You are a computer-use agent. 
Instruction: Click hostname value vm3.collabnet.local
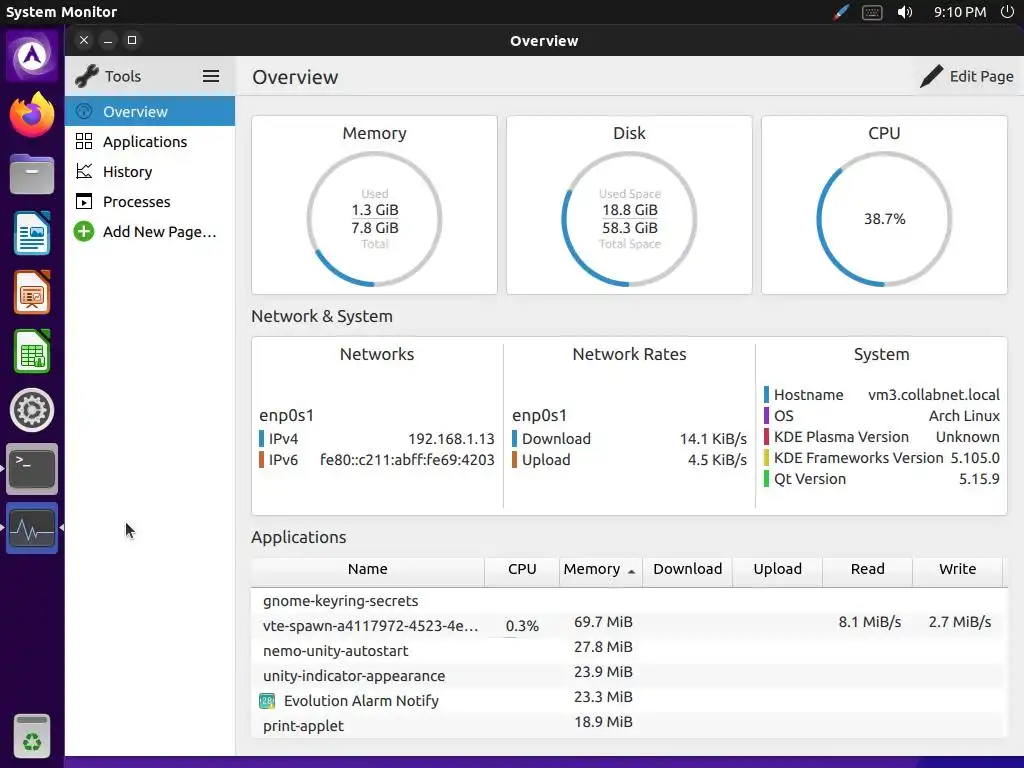point(934,395)
